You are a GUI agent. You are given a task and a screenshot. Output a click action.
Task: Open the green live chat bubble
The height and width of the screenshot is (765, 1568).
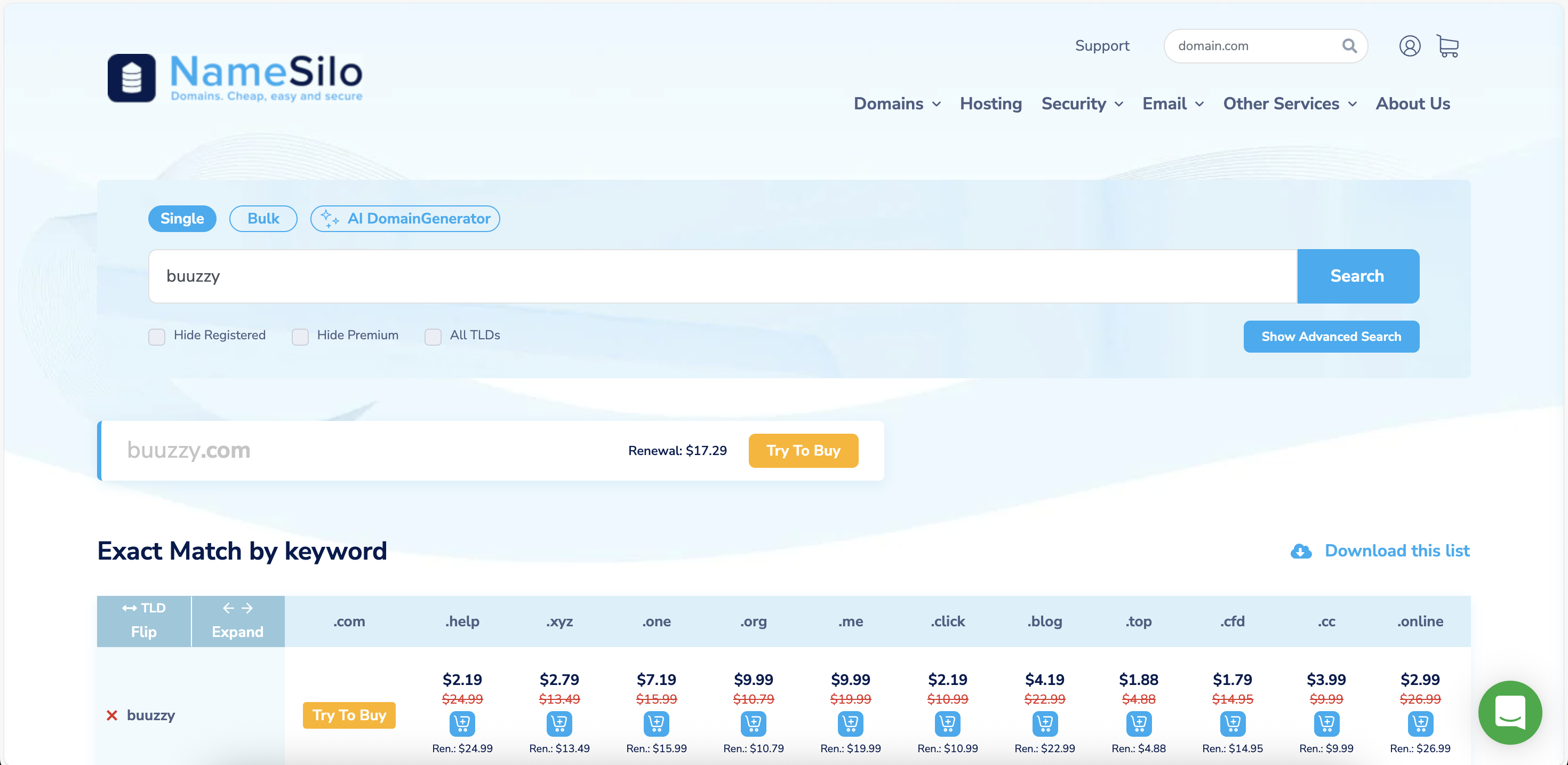1509,712
